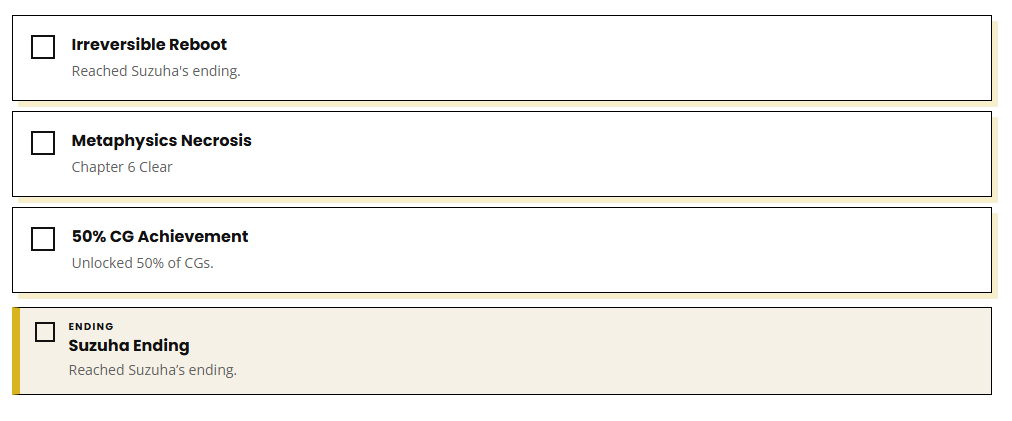Viewport: 1012px width, 421px height.
Task: Check the Irreversible Reboot checkbox
Action: 43,47
